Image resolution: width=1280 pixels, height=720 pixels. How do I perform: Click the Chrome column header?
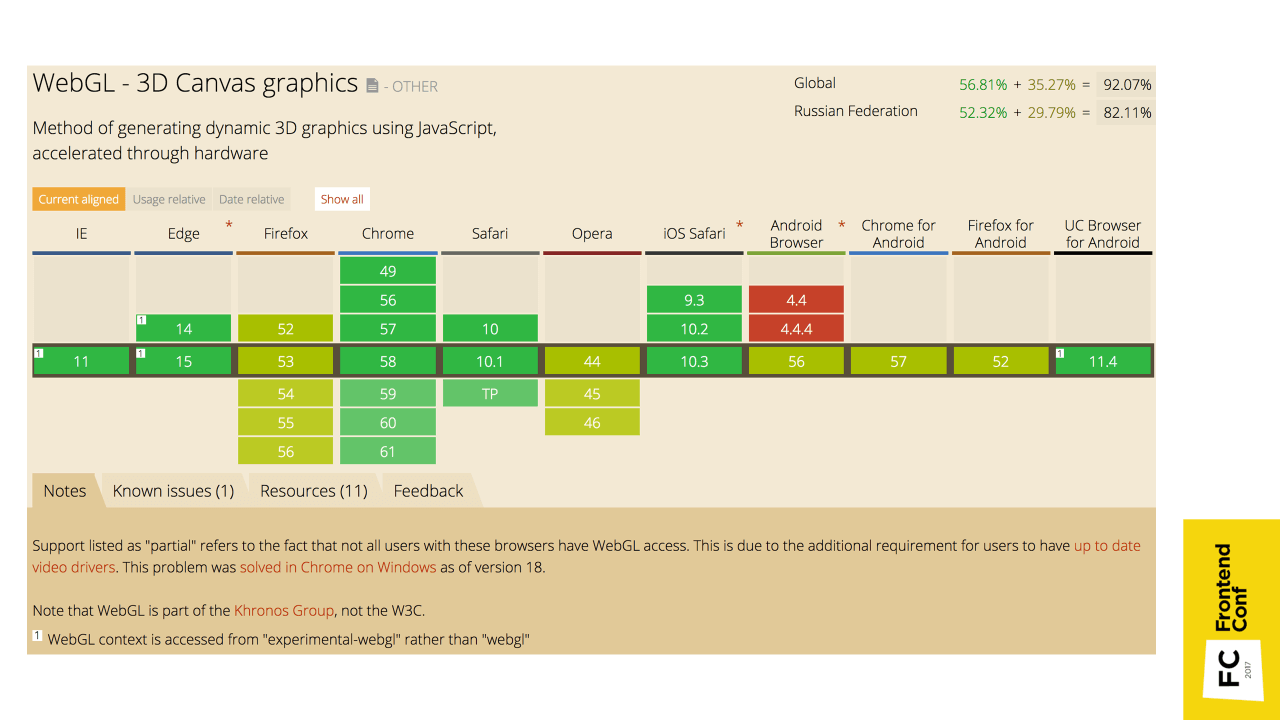click(x=388, y=233)
